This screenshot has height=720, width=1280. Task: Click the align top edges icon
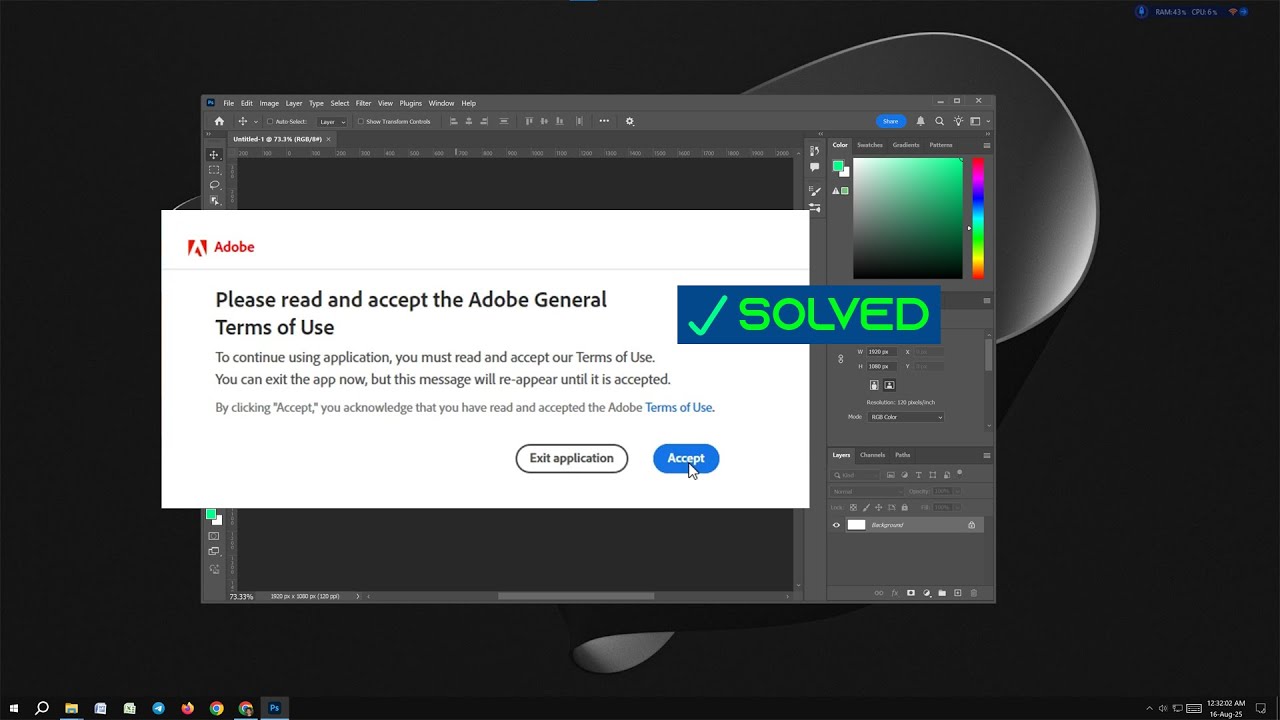[529, 121]
